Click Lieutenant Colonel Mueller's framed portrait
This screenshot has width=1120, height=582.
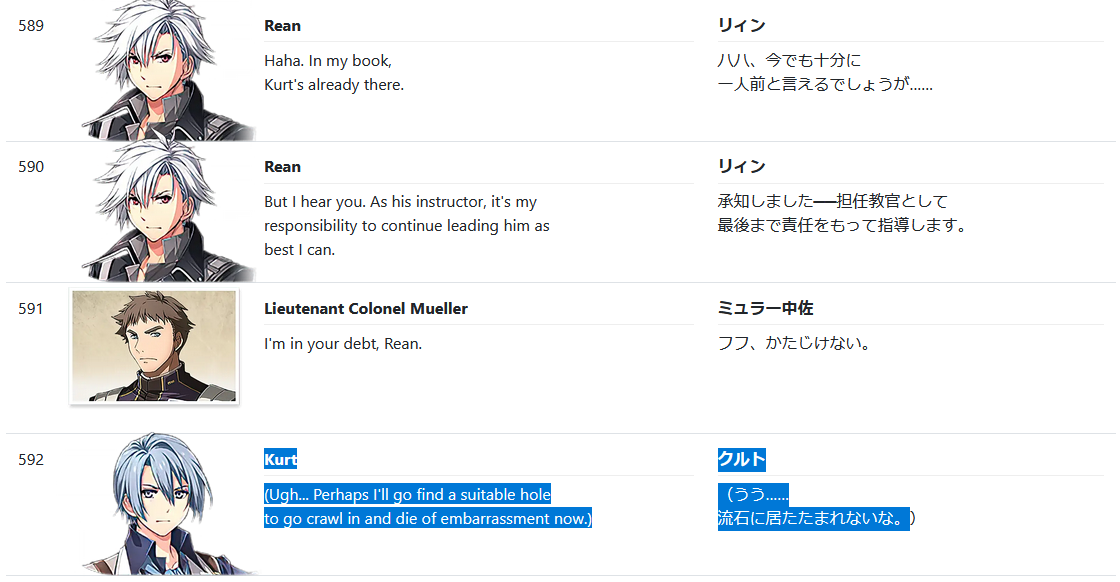click(154, 346)
